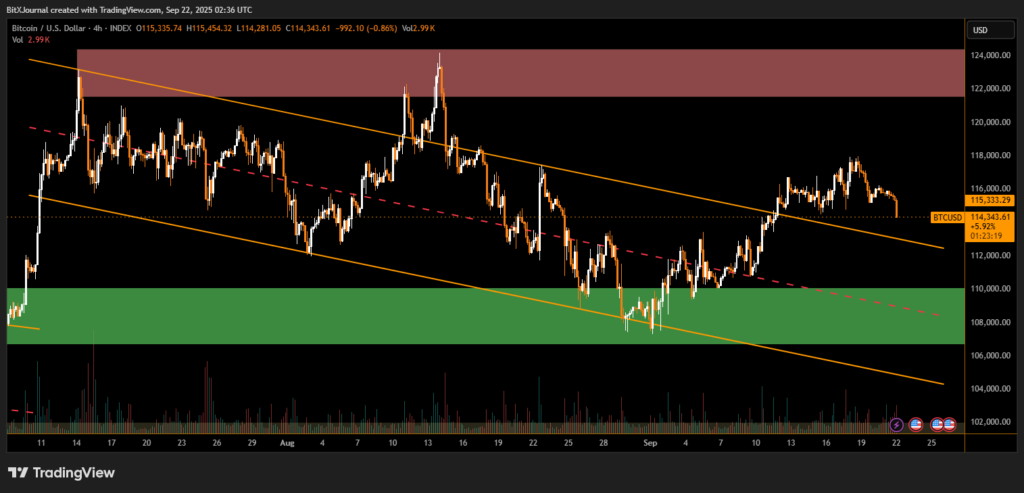Click the 108,000.00 price axis level
Image resolution: width=1024 pixels, height=493 pixels.
pos(990,322)
